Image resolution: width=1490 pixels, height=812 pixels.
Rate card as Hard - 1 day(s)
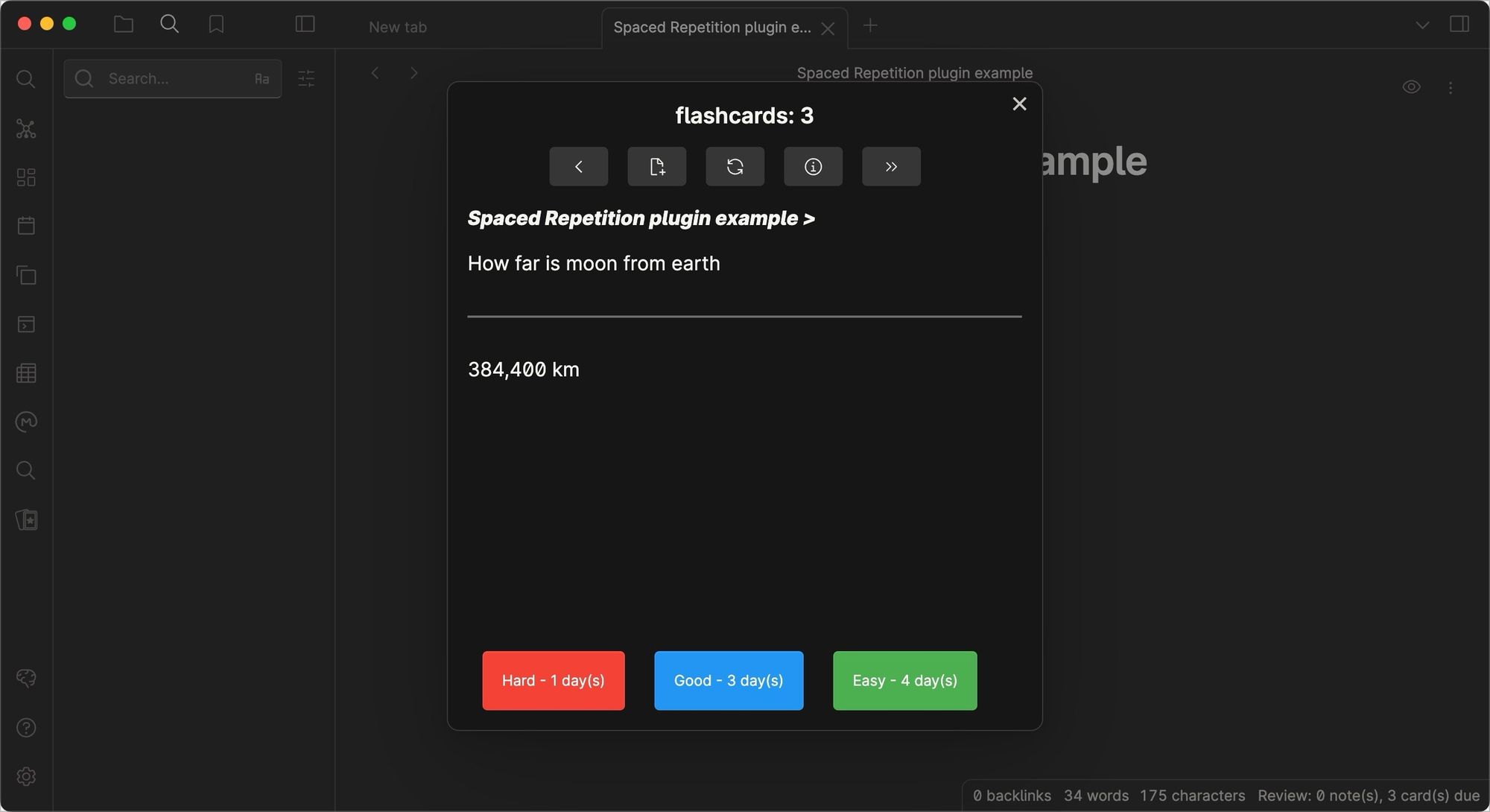coord(553,680)
